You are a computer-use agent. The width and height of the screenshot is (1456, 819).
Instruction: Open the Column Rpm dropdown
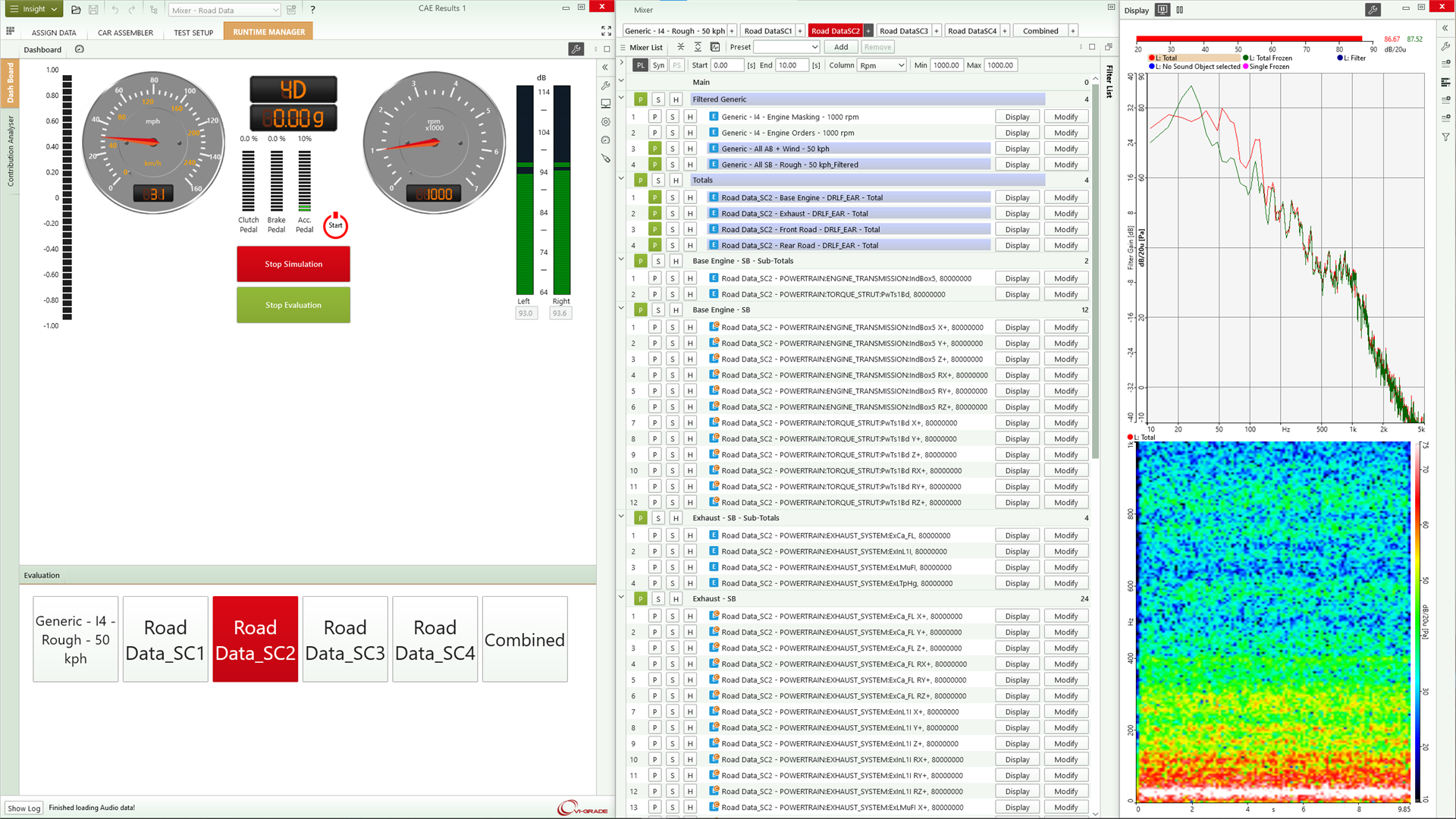coord(882,65)
